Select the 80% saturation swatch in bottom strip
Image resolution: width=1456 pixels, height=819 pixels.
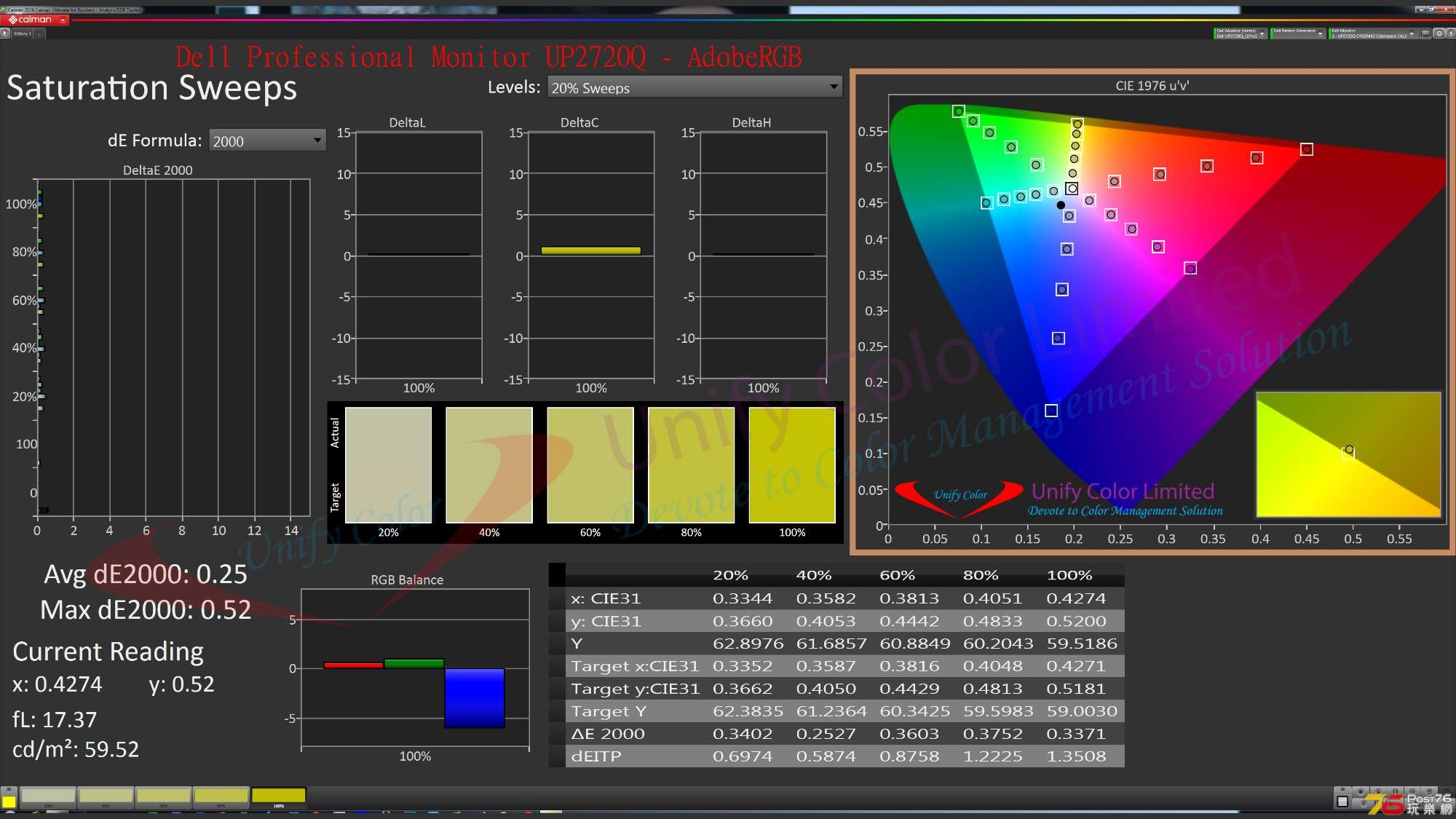point(221,797)
